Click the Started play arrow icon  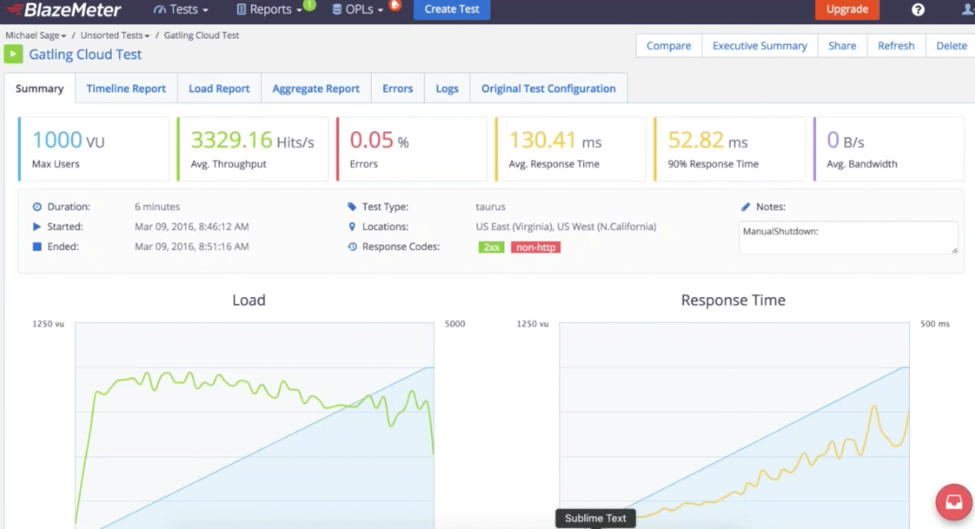tap(37, 226)
